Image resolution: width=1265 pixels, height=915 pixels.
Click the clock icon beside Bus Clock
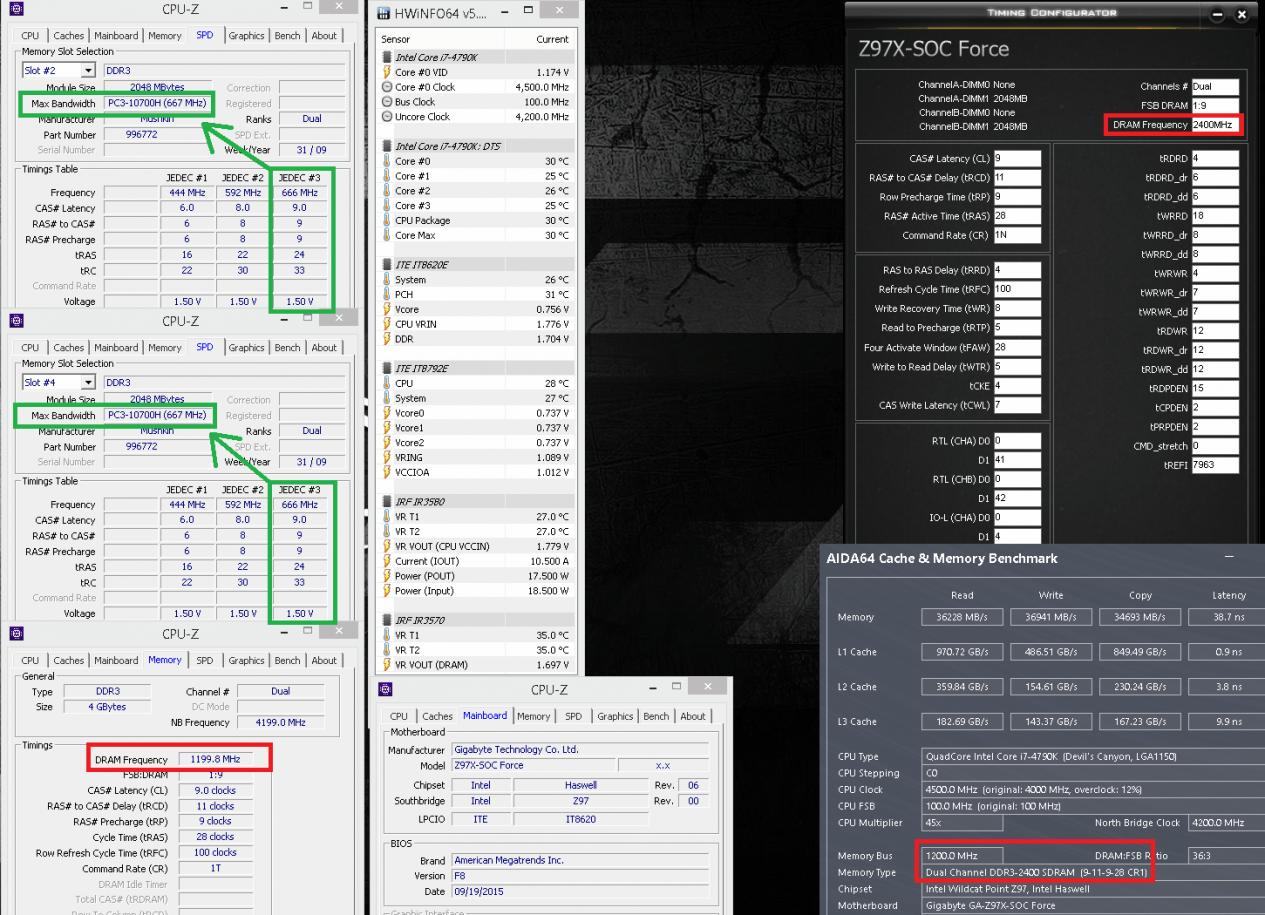pos(387,102)
